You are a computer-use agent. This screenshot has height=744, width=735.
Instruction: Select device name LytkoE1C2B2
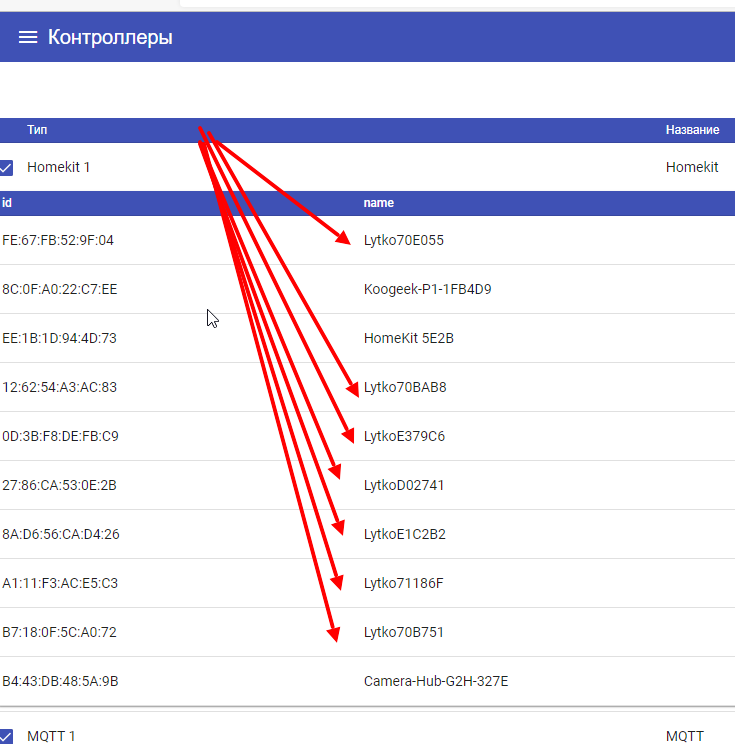click(x=405, y=534)
